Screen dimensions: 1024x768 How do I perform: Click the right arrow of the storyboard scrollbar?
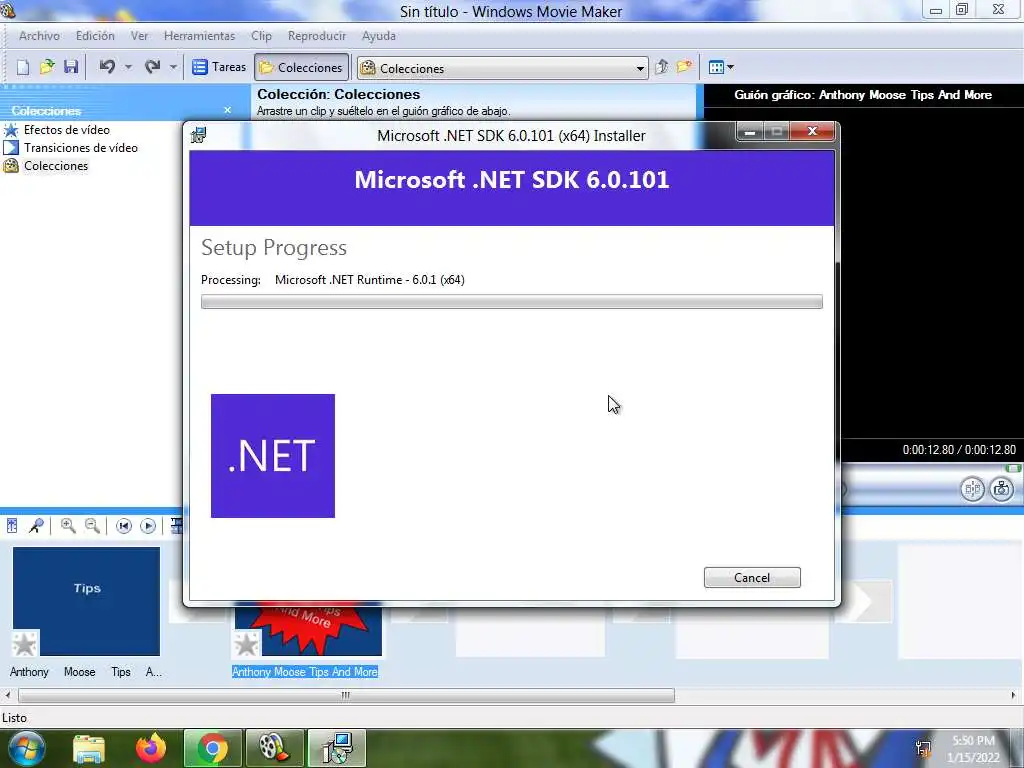coord(1014,696)
